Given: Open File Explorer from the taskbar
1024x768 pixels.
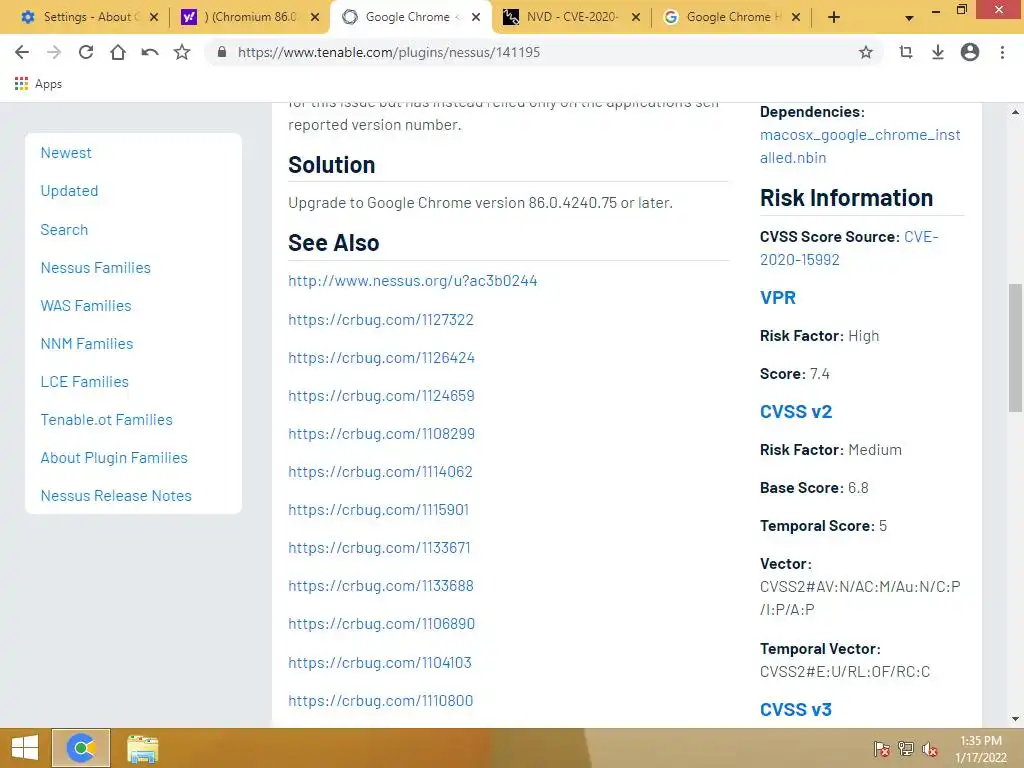Looking at the screenshot, I should (x=142, y=748).
